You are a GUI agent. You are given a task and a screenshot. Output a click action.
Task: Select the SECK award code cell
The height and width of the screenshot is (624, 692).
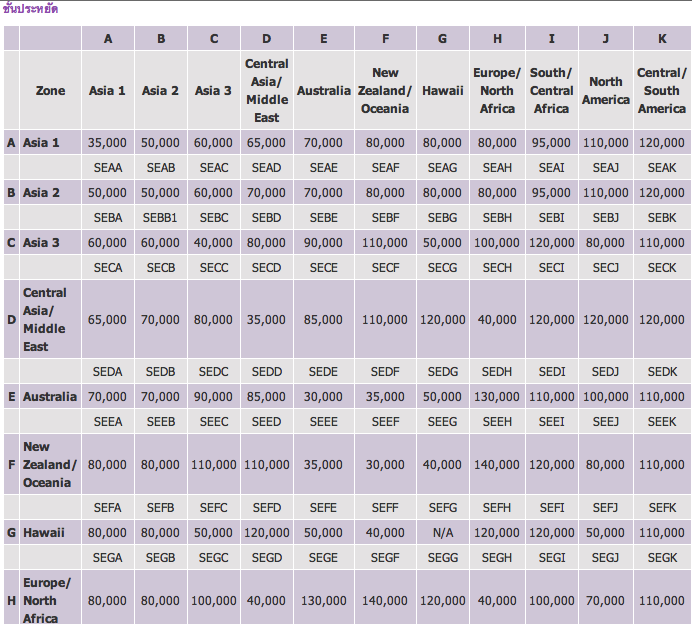[x=661, y=268]
